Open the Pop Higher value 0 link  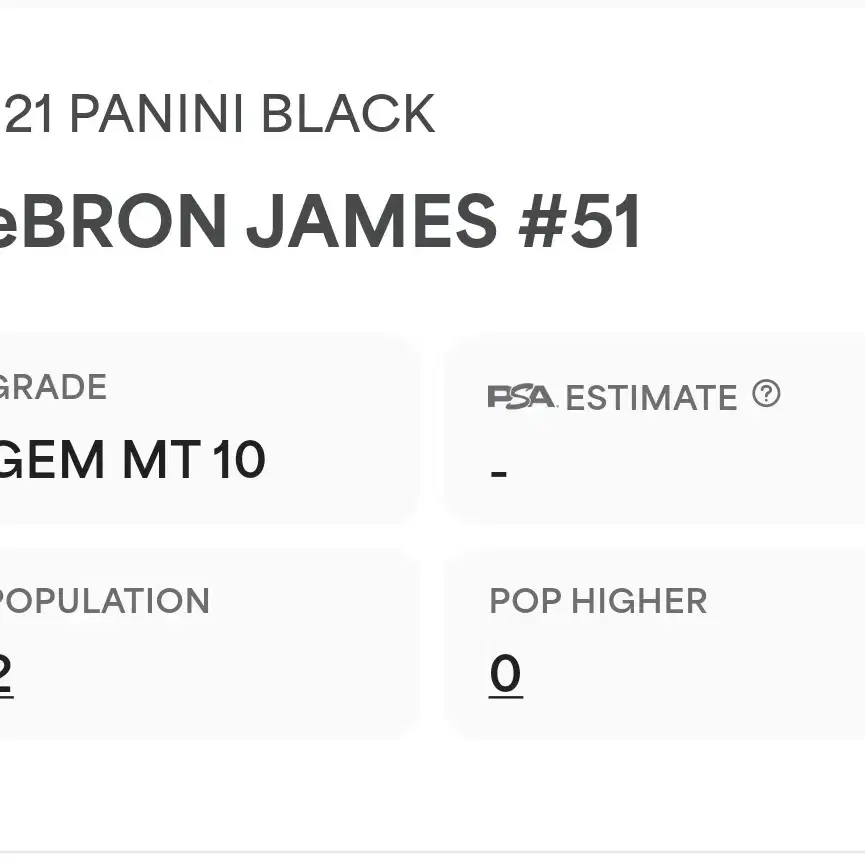pyautogui.click(x=505, y=674)
